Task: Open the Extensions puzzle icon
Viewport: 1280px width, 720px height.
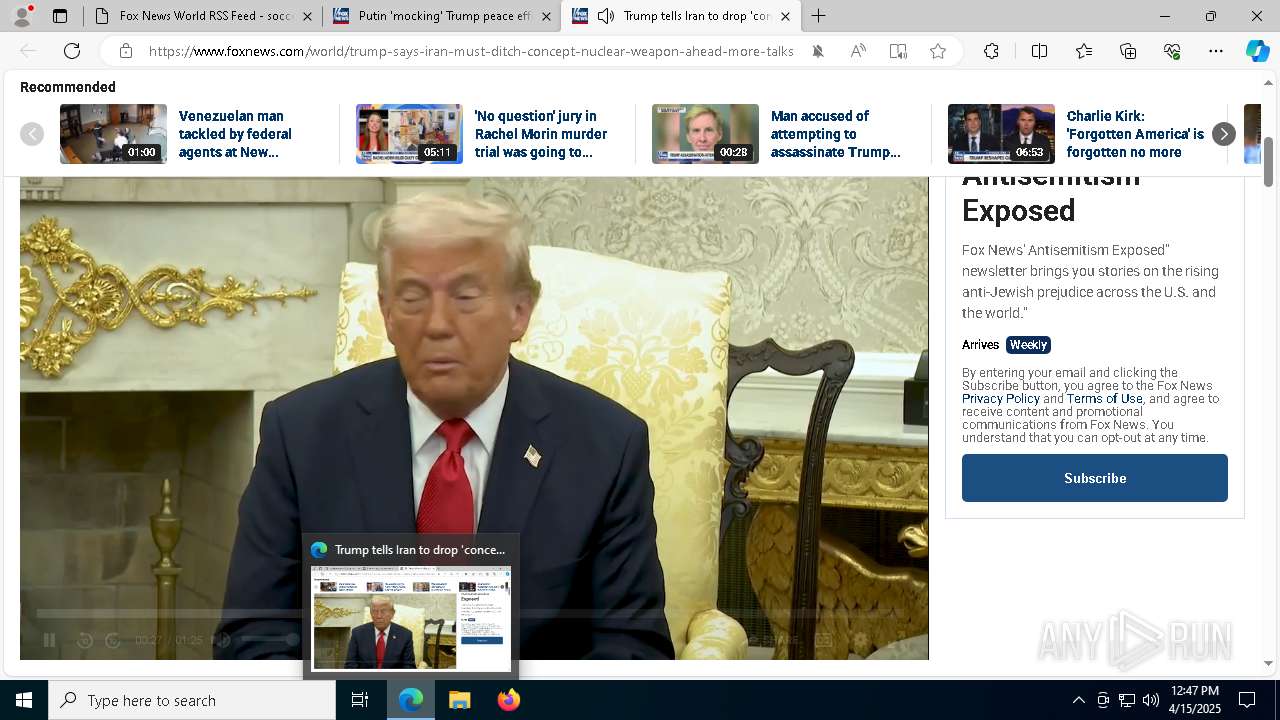Action: [x=991, y=51]
